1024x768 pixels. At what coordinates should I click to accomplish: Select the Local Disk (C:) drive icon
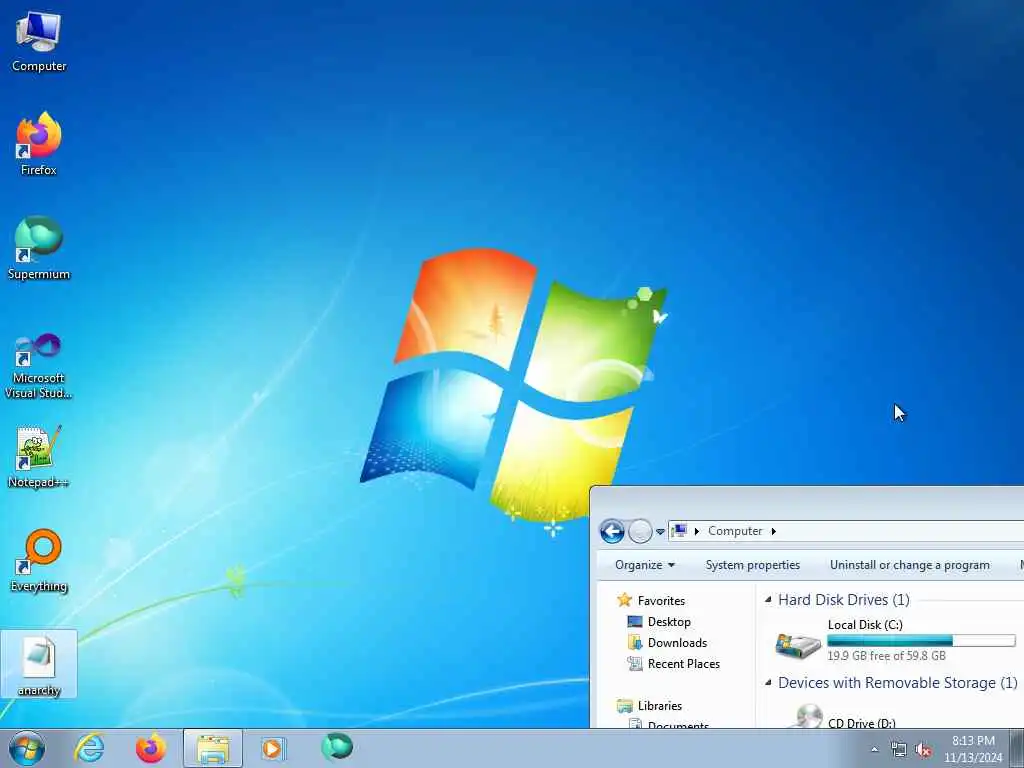click(797, 645)
